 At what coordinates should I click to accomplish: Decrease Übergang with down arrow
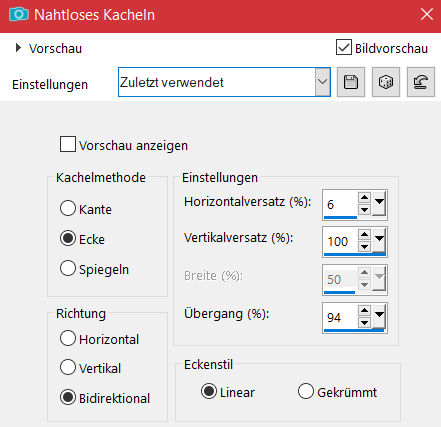click(x=364, y=323)
